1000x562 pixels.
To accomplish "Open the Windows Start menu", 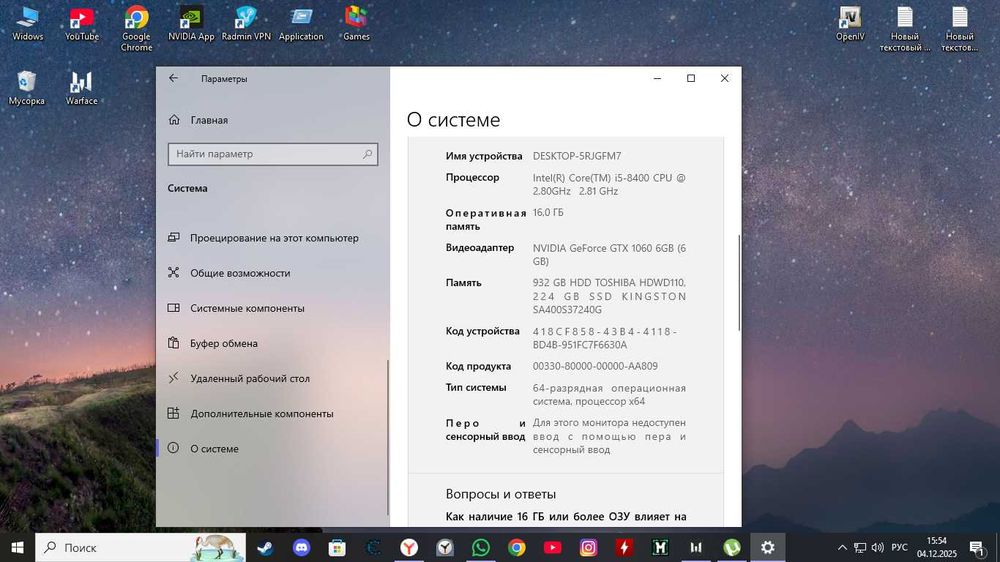I will [x=17, y=547].
